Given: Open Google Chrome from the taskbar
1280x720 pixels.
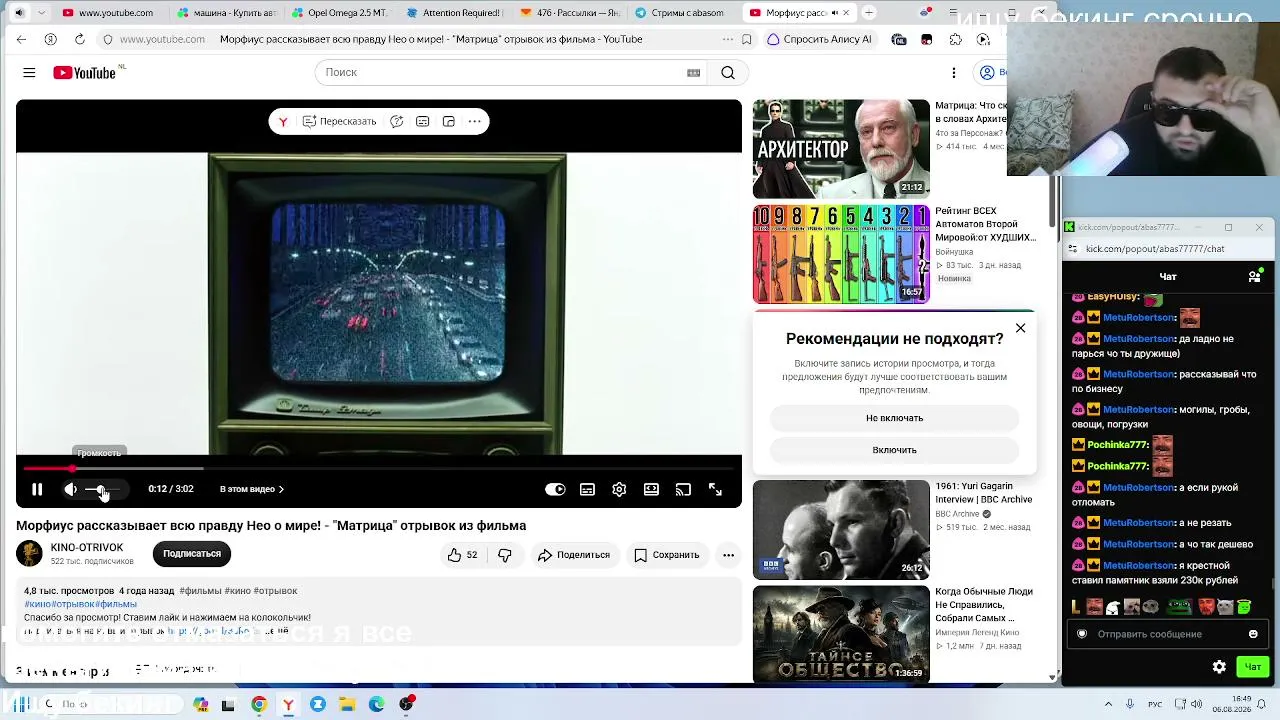Looking at the screenshot, I should pos(259,704).
